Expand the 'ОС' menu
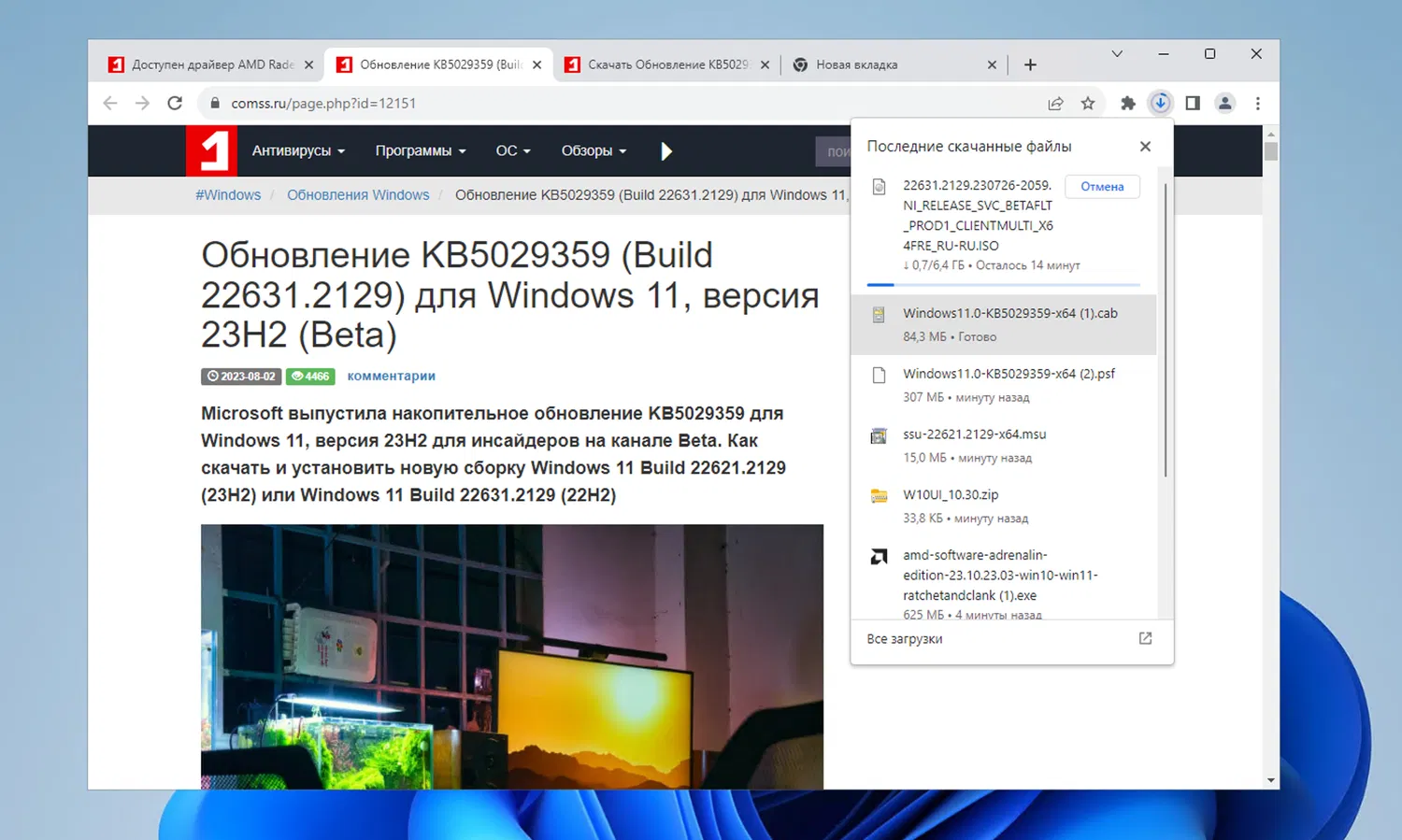The width and height of the screenshot is (1402, 840). (513, 150)
